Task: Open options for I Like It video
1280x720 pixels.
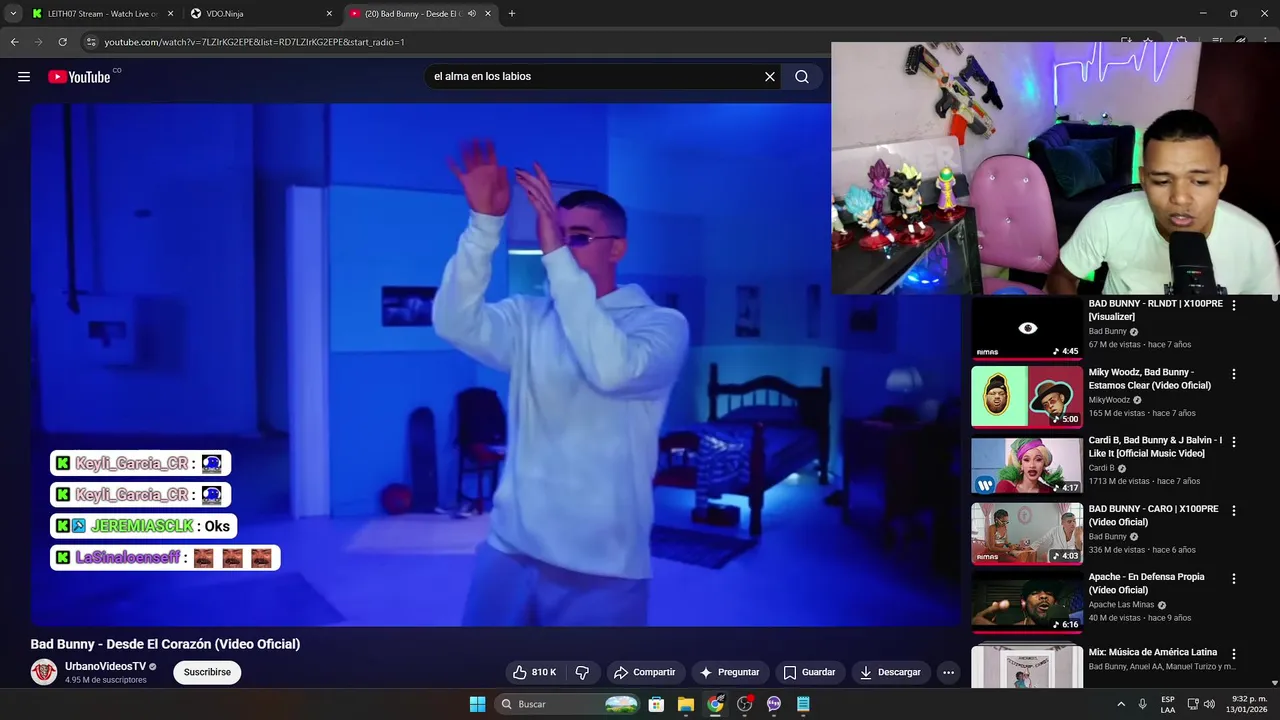Action: (1233, 442)
